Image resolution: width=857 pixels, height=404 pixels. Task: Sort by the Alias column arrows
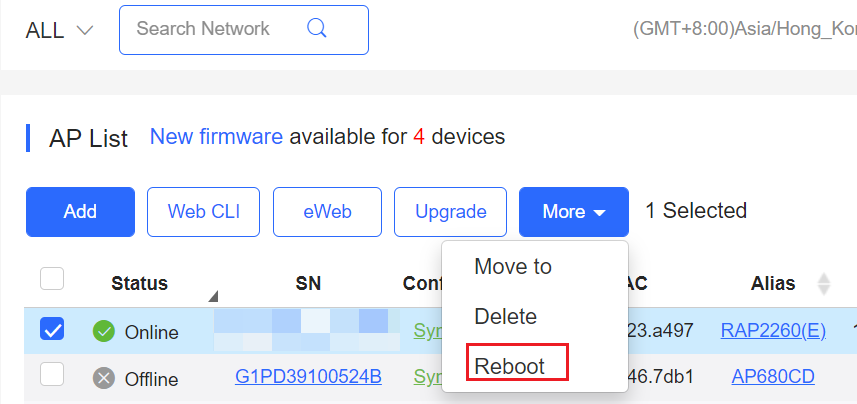tap(824, 284)
